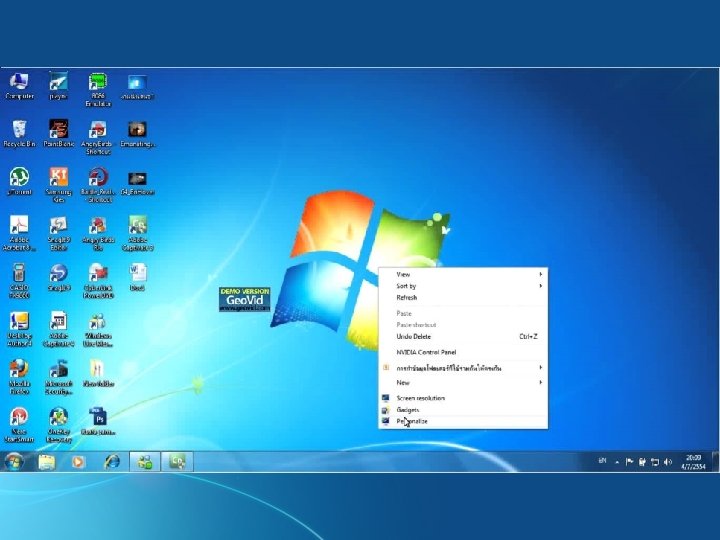Select Personalize from context menu

coord(412,421)
